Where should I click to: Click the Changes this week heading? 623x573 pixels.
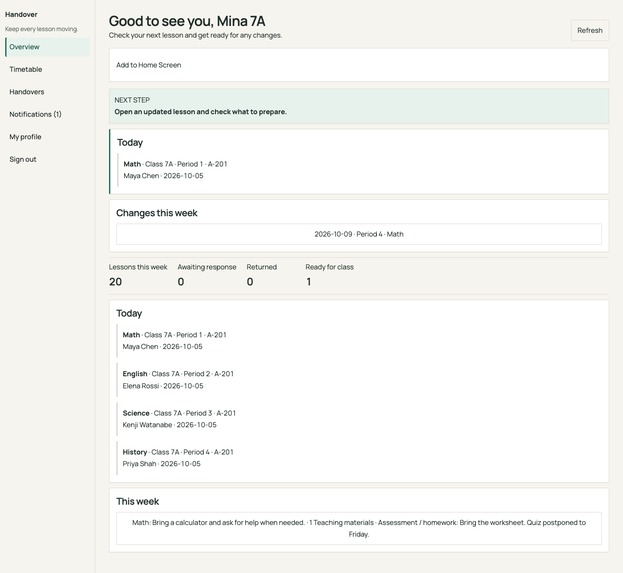pyautogui.click(x=157, y=213)
